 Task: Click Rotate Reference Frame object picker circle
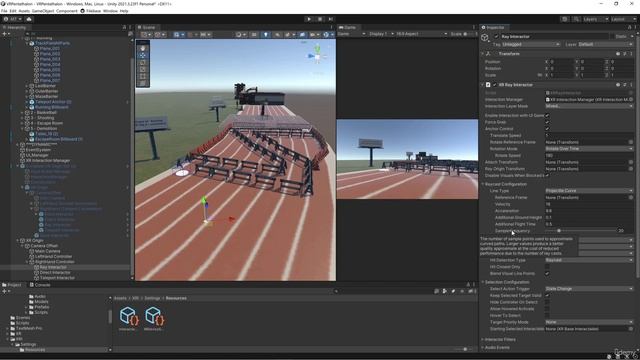pyautogui.click(x=631, y=142)
